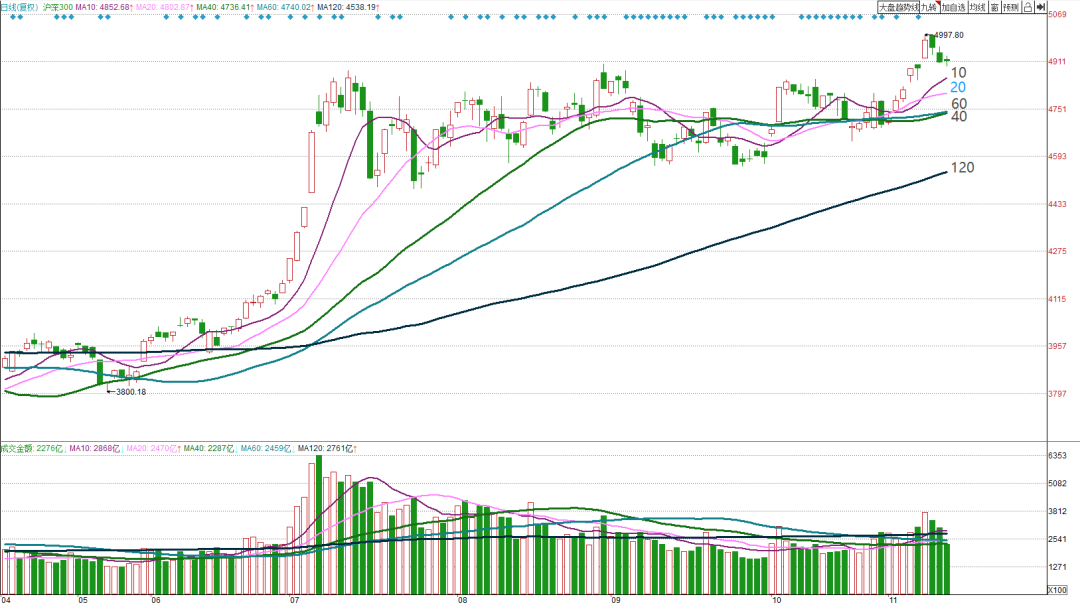Click the 3812 volume axis label
The width and height of the screenshot is (1080, 605).
[x=1057, y=511]
